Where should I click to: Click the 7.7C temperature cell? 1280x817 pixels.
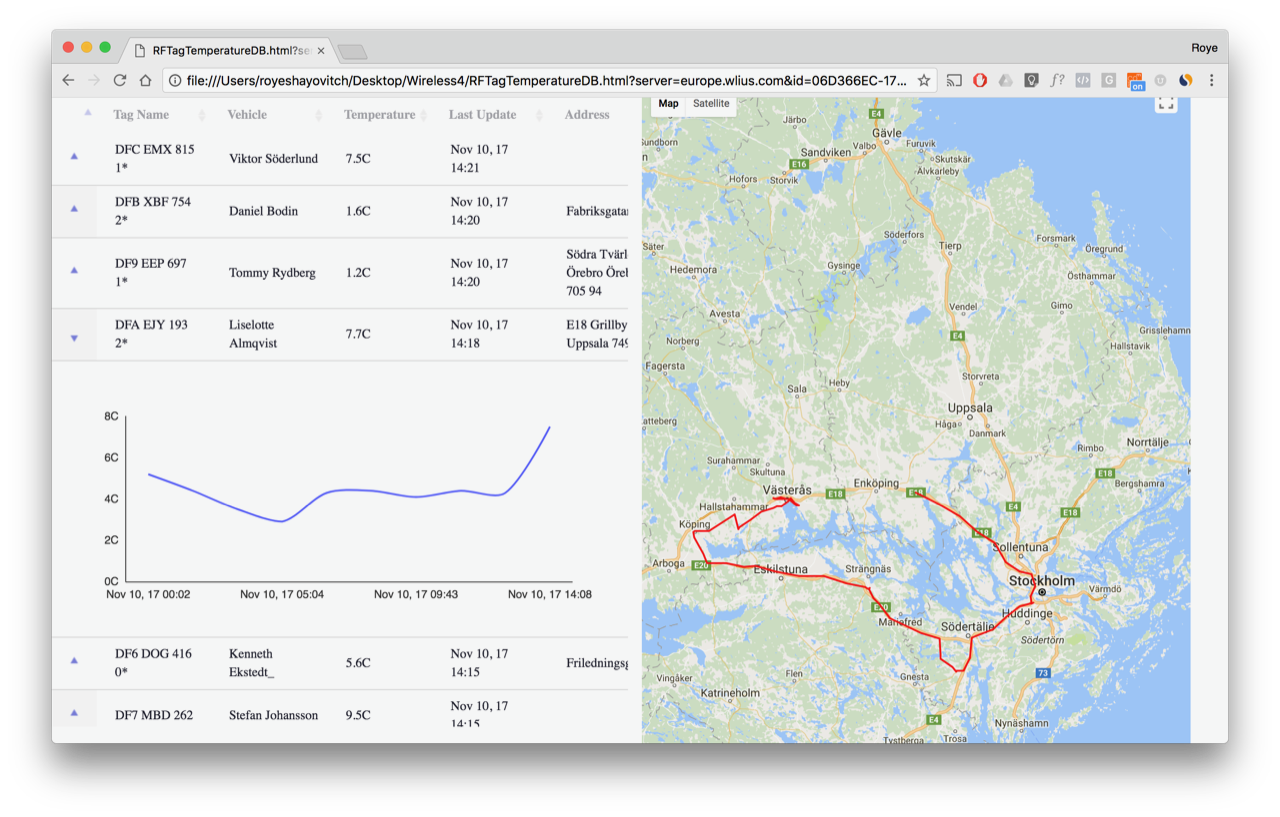(x=358, y=334)
